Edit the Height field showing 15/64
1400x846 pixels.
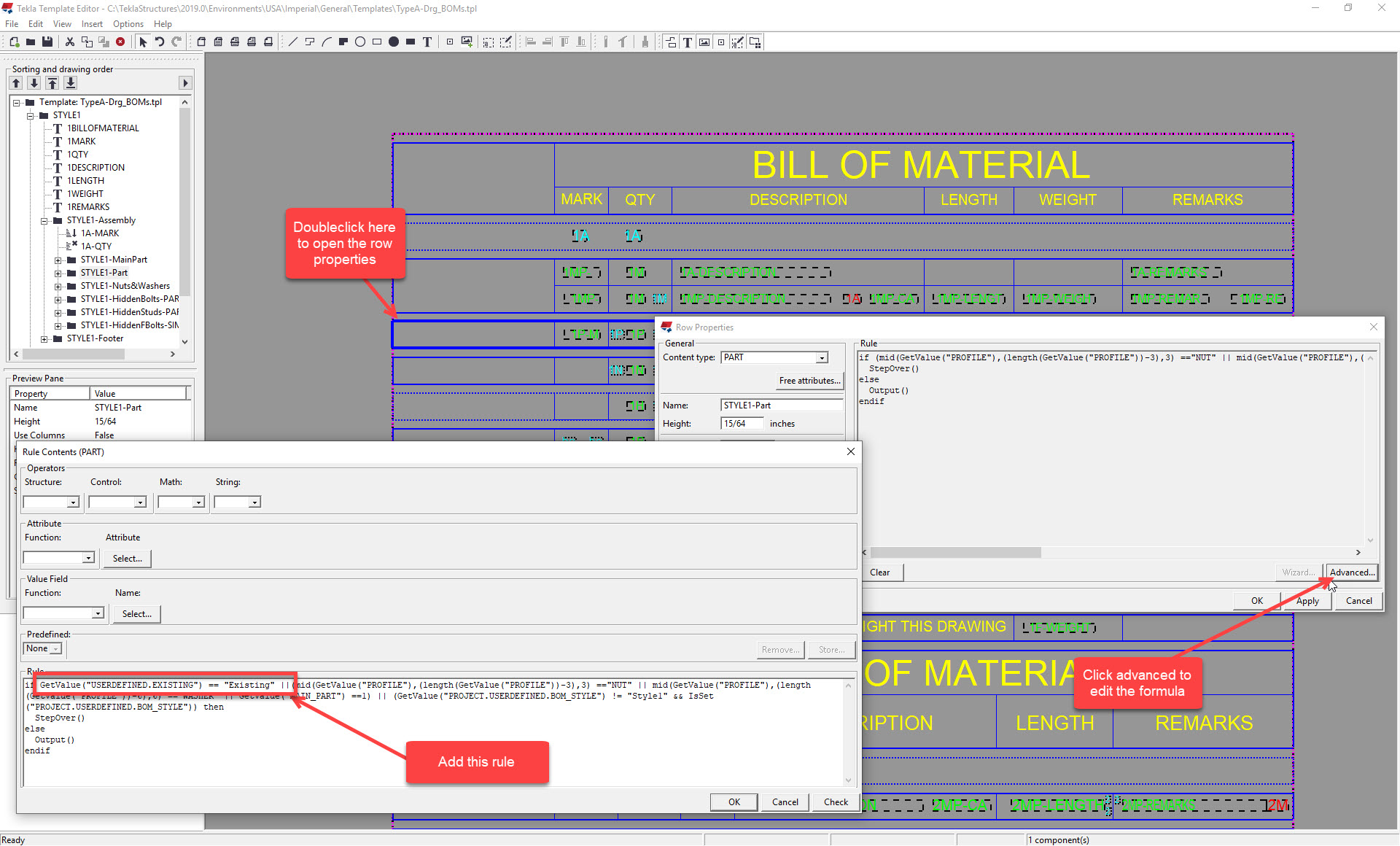[741, 423]
